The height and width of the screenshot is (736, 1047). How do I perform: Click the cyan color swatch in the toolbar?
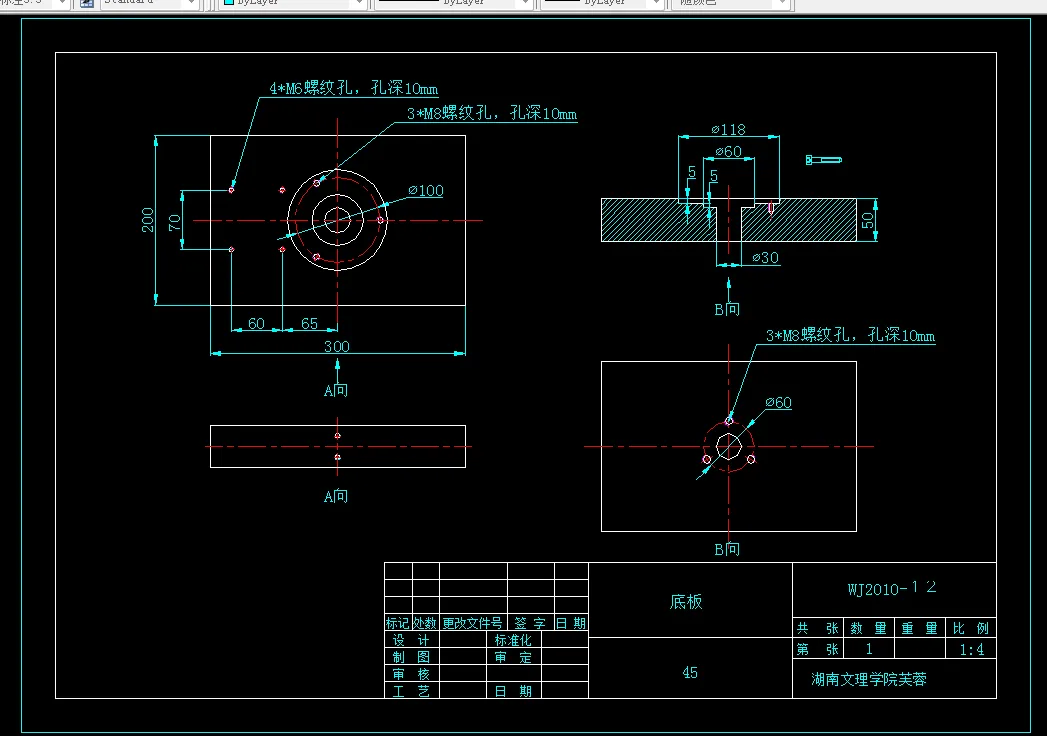[x=229, y=3]
